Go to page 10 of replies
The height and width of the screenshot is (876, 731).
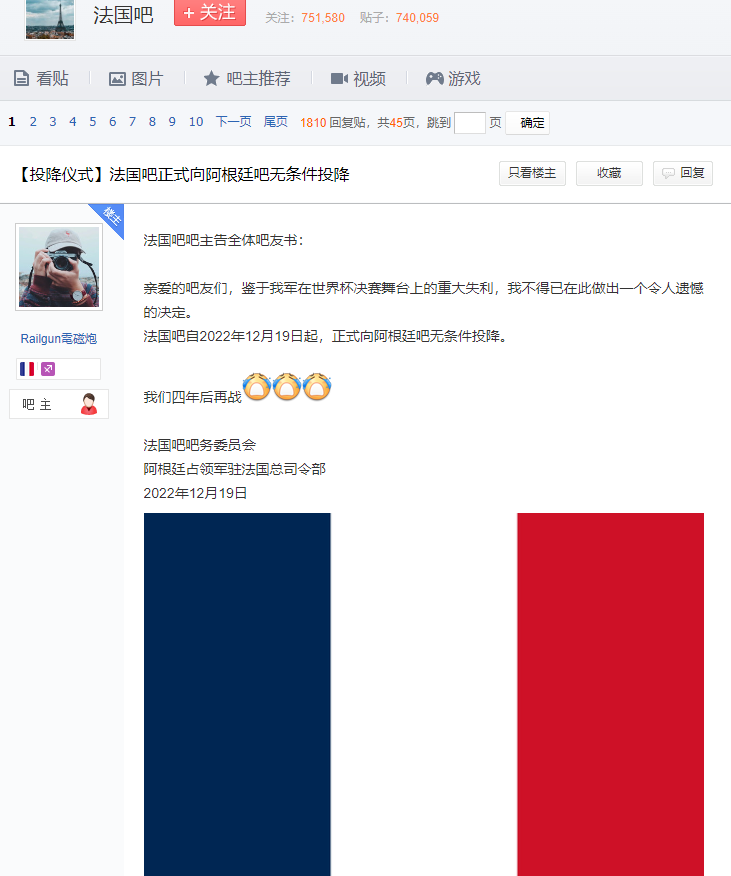click(x=196, y=122)
